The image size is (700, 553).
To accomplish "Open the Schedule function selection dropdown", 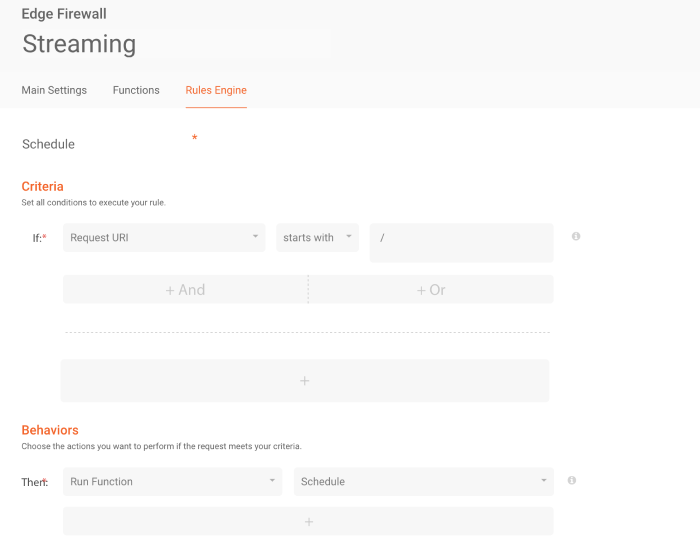I will (x=424, y=482).
